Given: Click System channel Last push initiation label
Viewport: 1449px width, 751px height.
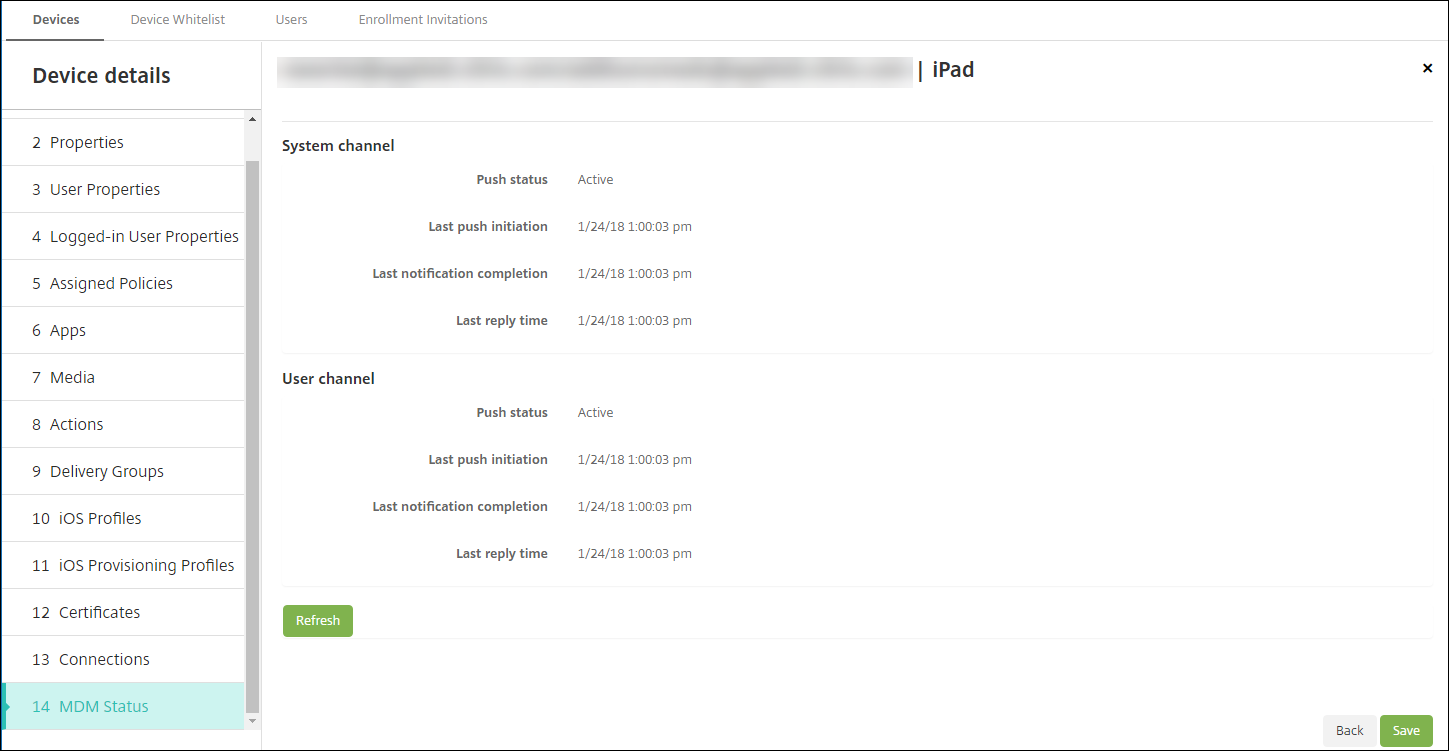Looking at the screenshot, I should click(488, 227).
